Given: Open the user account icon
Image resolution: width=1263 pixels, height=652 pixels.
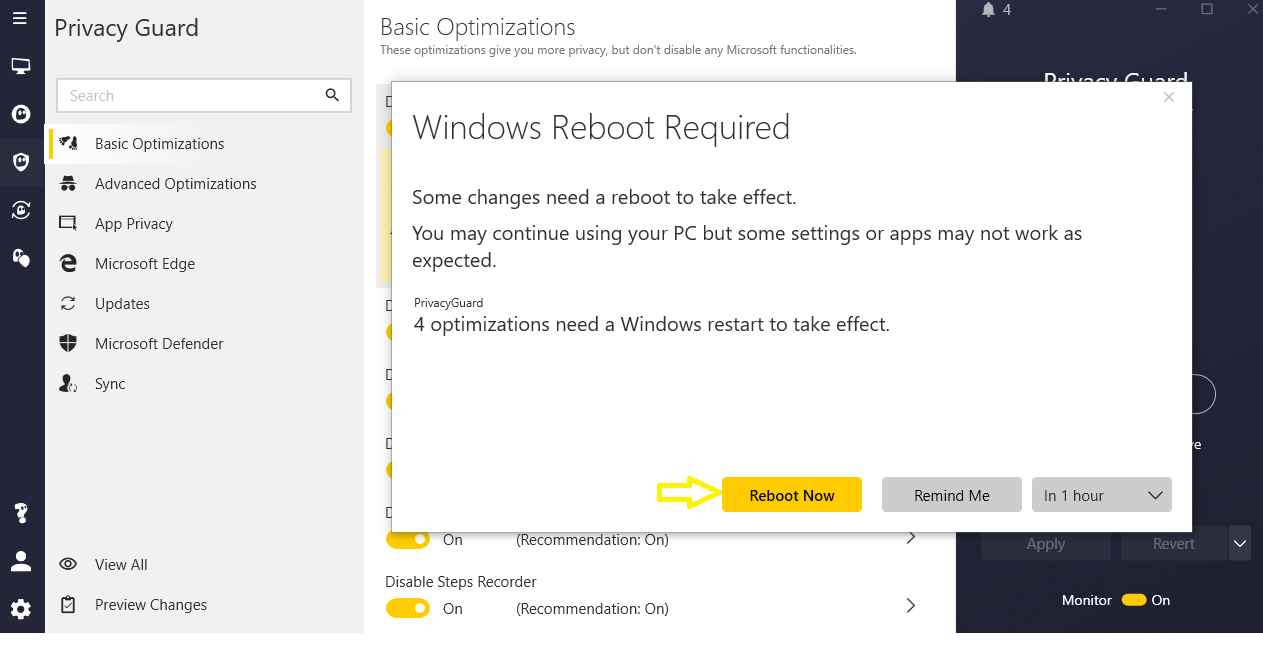Looking at the screenshot, I should tap(20, 561).
